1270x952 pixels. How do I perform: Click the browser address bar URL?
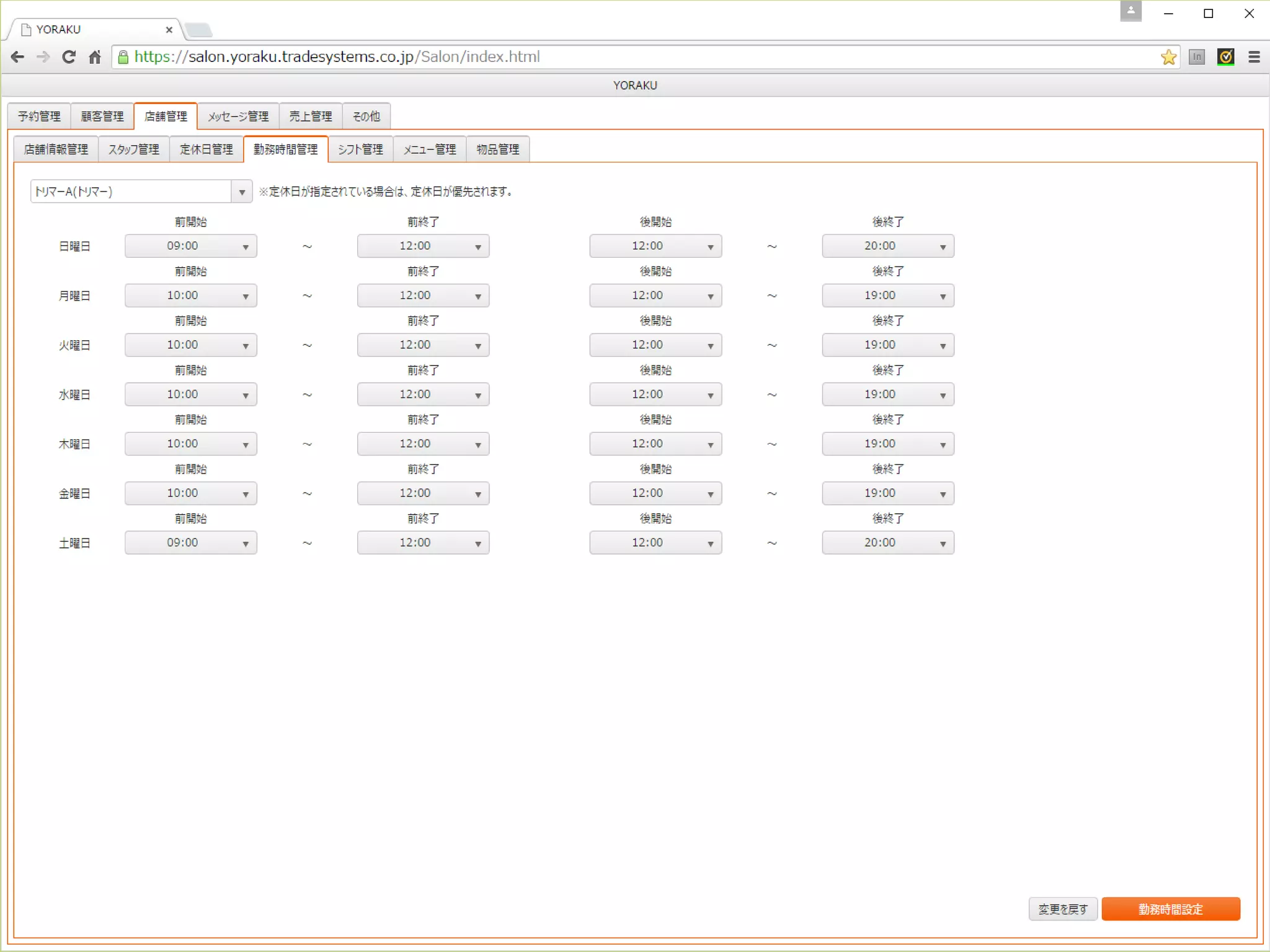pyautogui.click(x=337, y=57)
